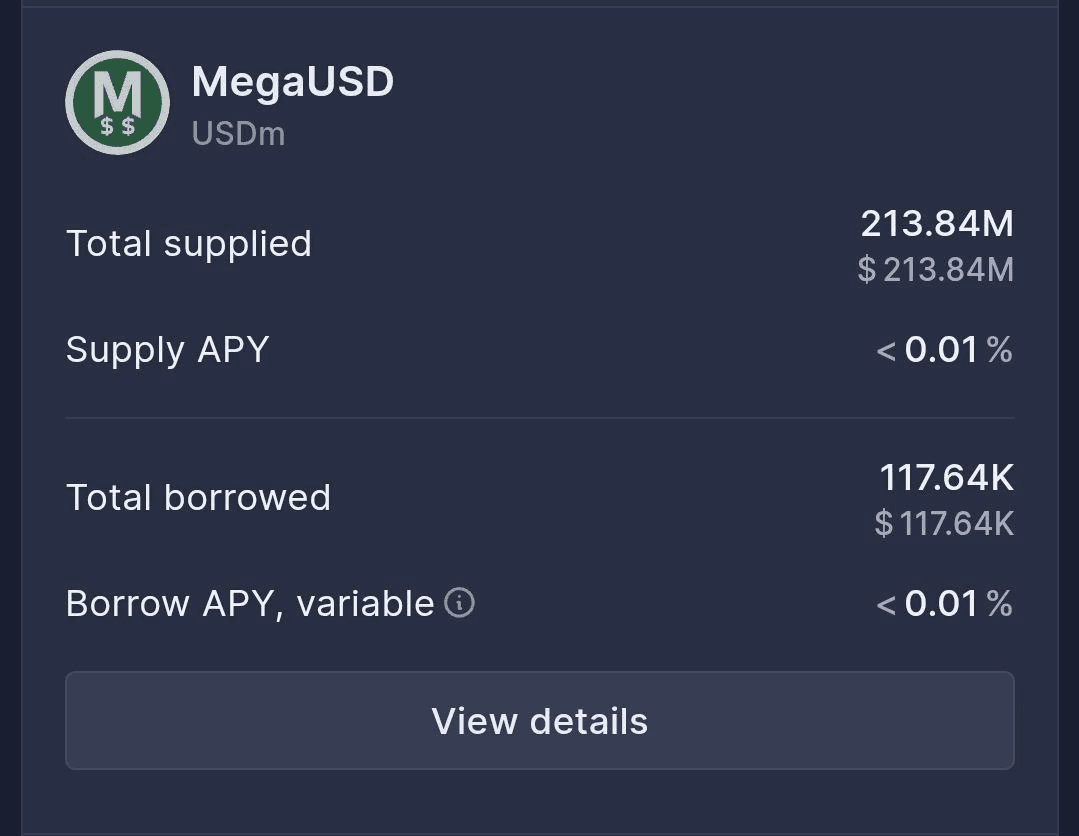
Task: Click the $213.84M supplied dollar value
Action: [x=936, y=269]
